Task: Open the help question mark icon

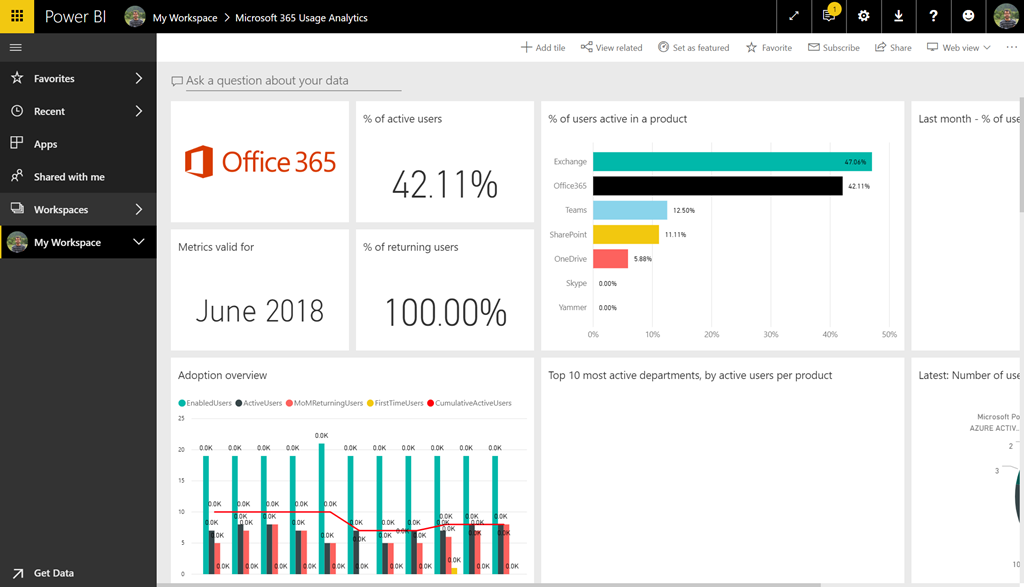Action: click(x=933, y=16)
